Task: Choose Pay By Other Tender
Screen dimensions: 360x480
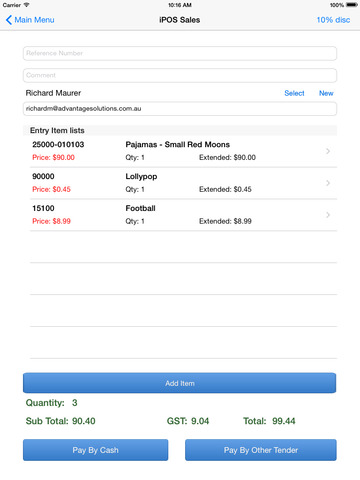Action: [261, 450]
